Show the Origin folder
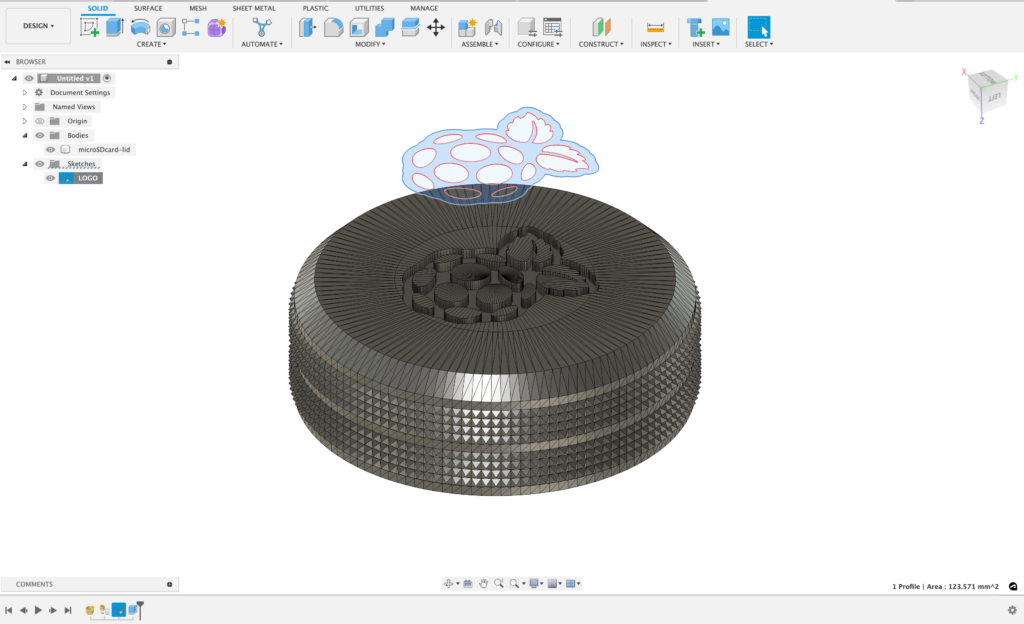Screen dimensions: 1024x624 [x=40, y=121]
